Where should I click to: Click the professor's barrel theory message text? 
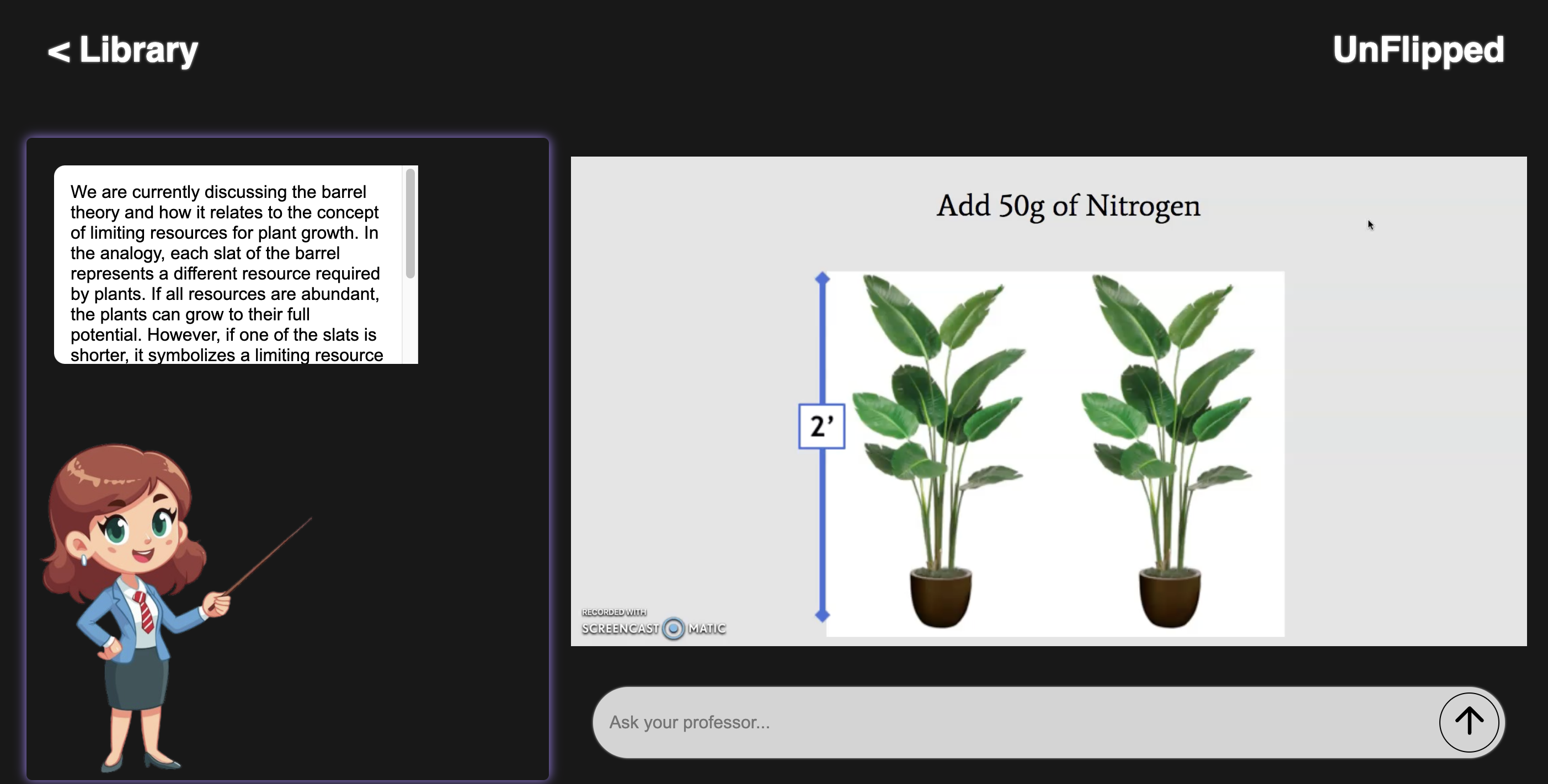click(225, 273)
